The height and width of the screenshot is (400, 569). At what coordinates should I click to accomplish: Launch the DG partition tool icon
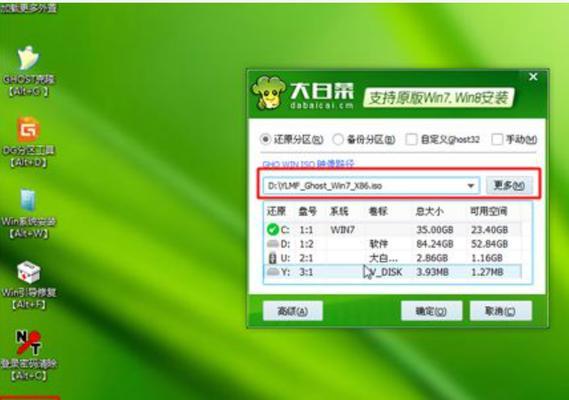point(28,129)
